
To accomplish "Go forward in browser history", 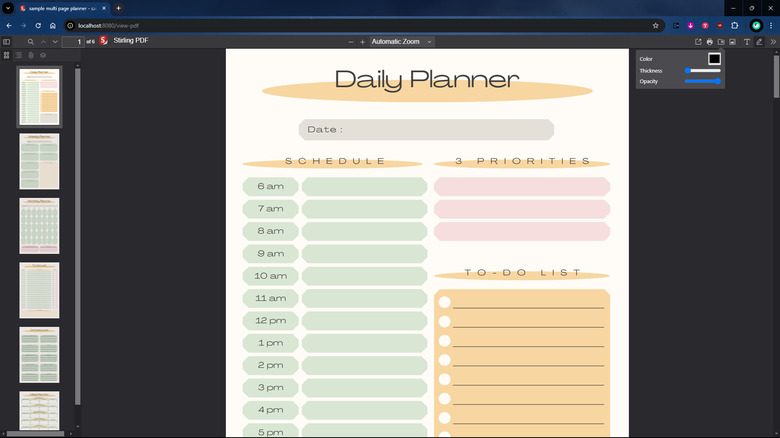I will (x=23, y=25).
